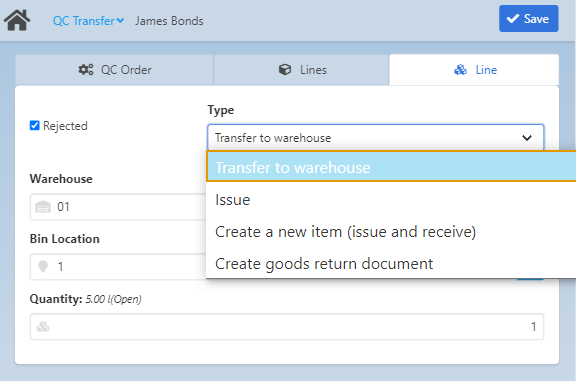Switch to the Lines tab
This screenshot has width=576, height=381.
[301, 69]
